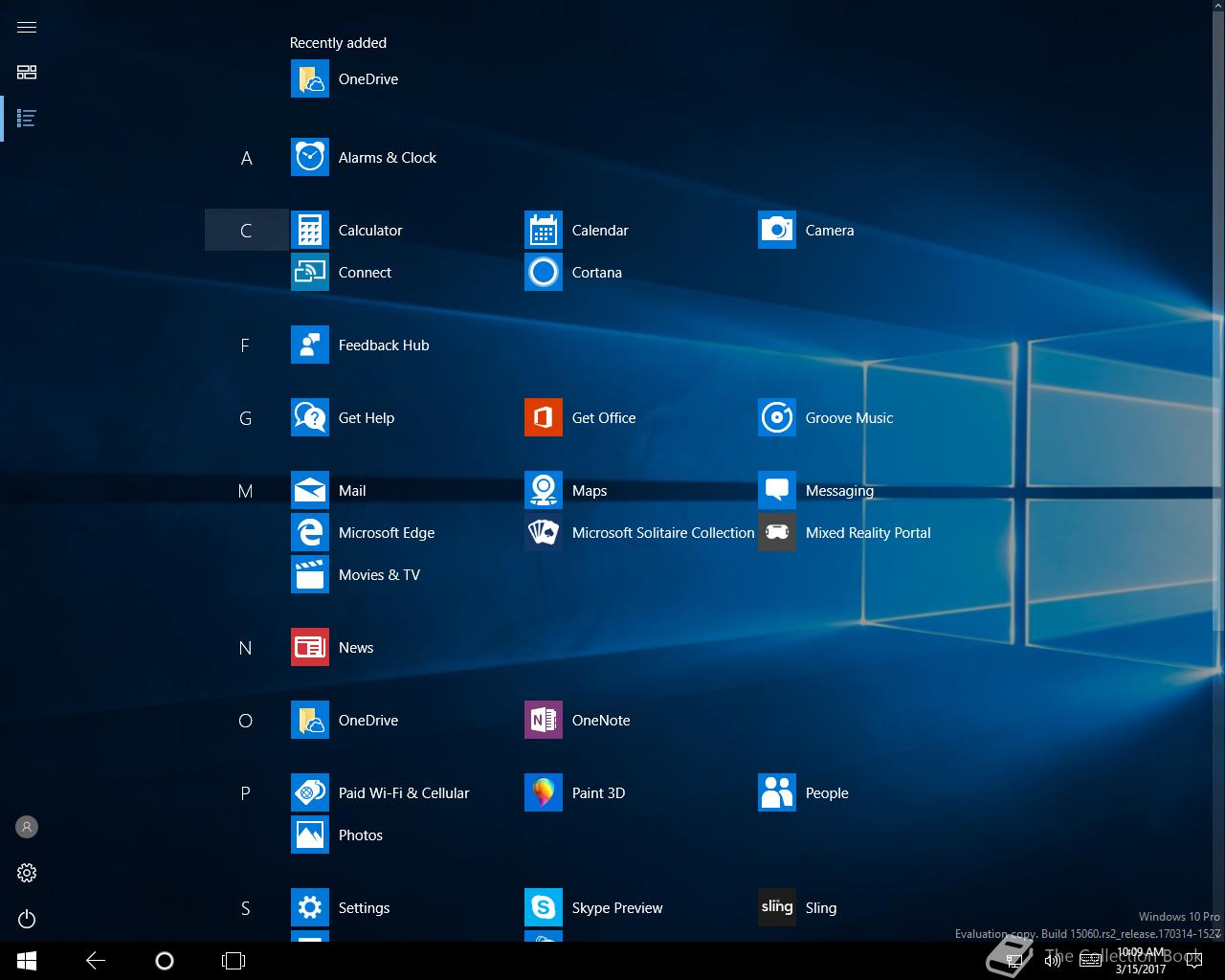Image resolution: width=1225 pixels, height=980 pixels.
Task: Open Cortana from the app list
Action: (573, 273)
